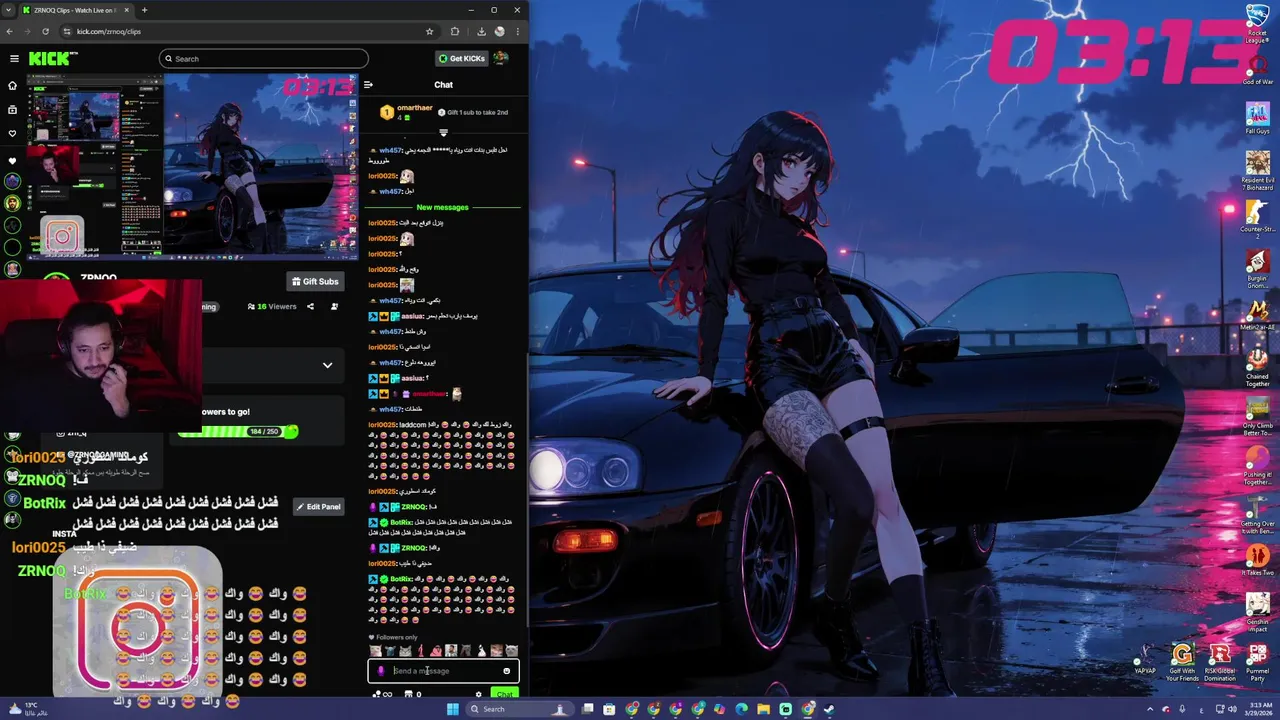This screenshot has width=1280, height=720.
Task: Open Browse icon below Home in sidebar
Action: 12,110
